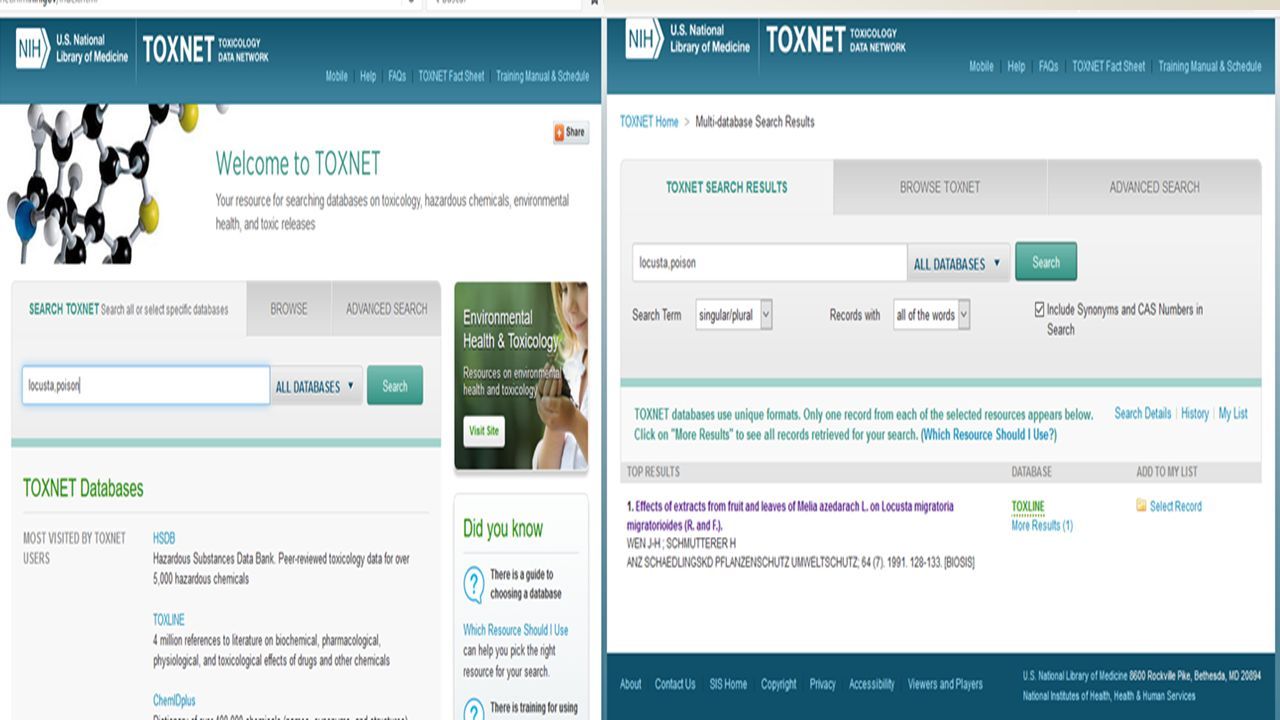1280x720 pixels.
Task: Open Contact Us footer link
Action: (675, 684)
